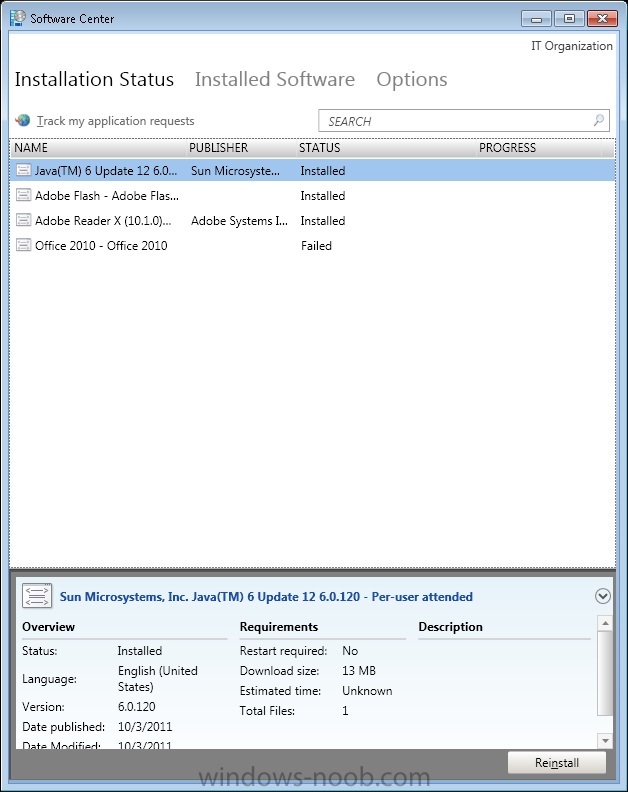628x792 pixels.
Task: Click the Restart required value No
Action: [350, 651]
